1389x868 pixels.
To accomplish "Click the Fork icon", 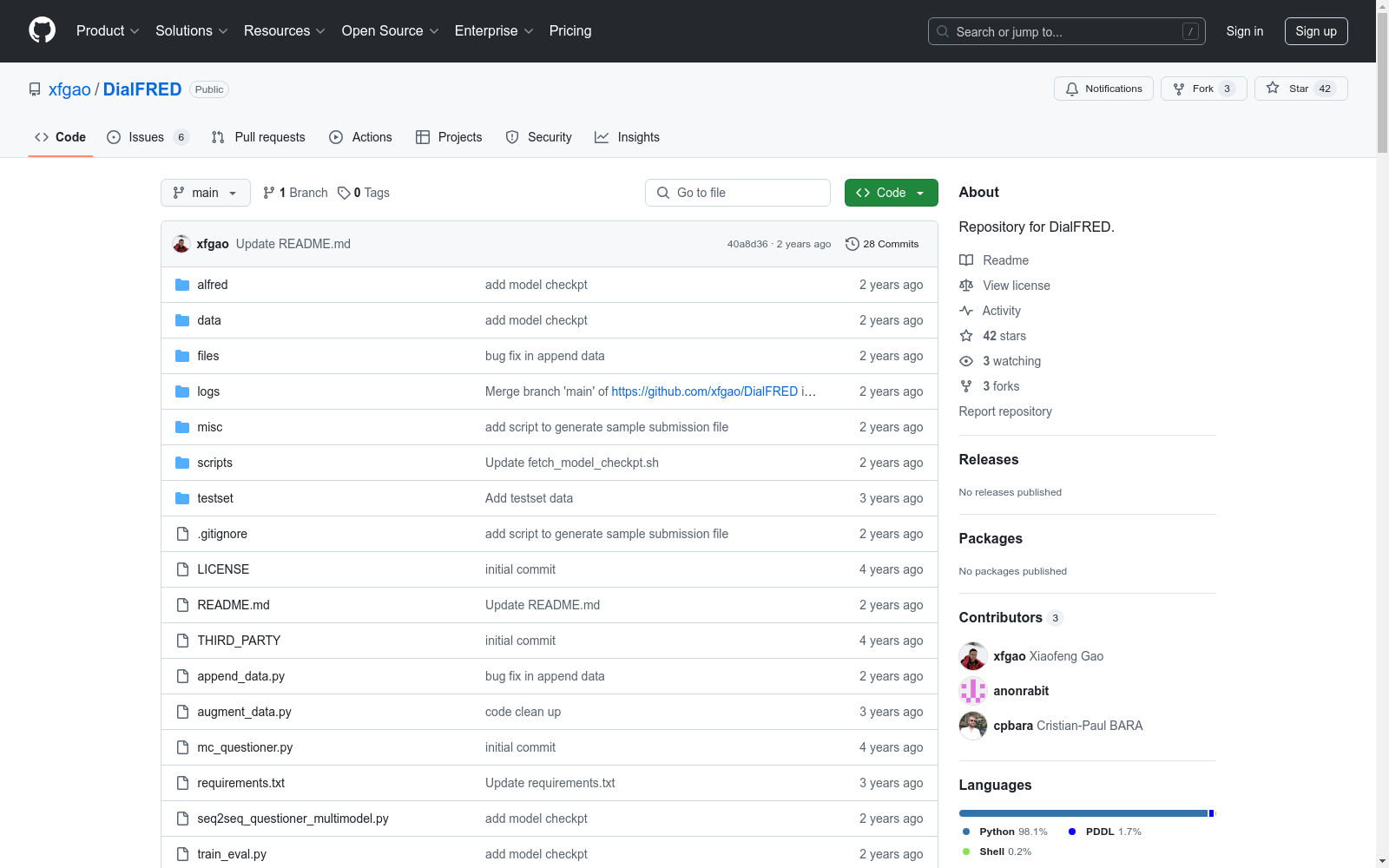I will (1179, 89).
